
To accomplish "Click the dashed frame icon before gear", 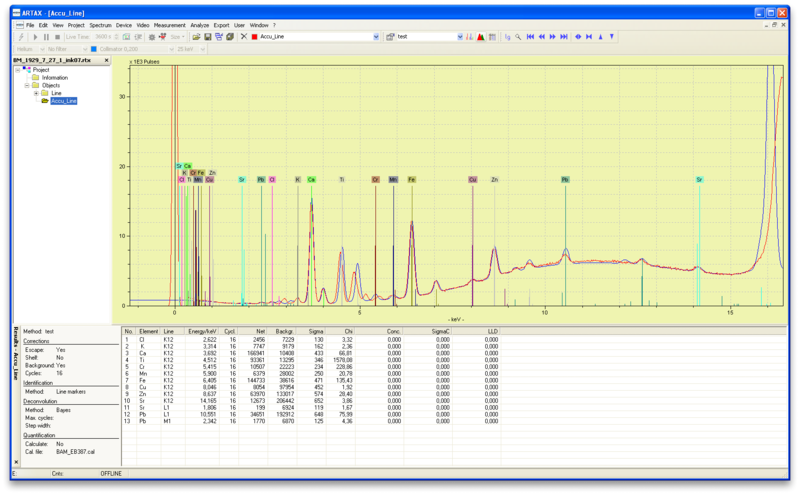I will click(138, 37).
